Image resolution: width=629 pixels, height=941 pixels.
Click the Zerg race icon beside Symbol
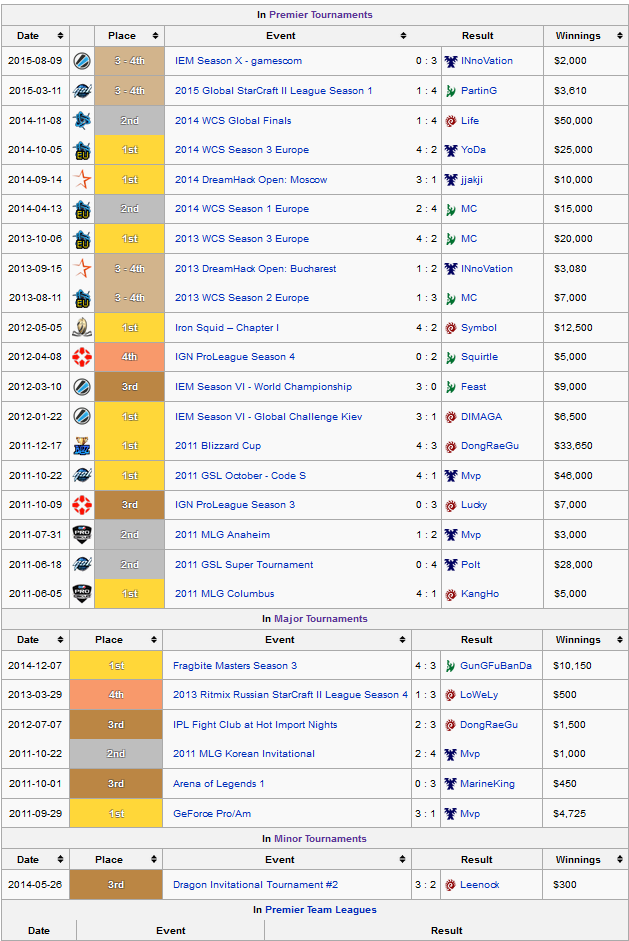click(451, 328)
